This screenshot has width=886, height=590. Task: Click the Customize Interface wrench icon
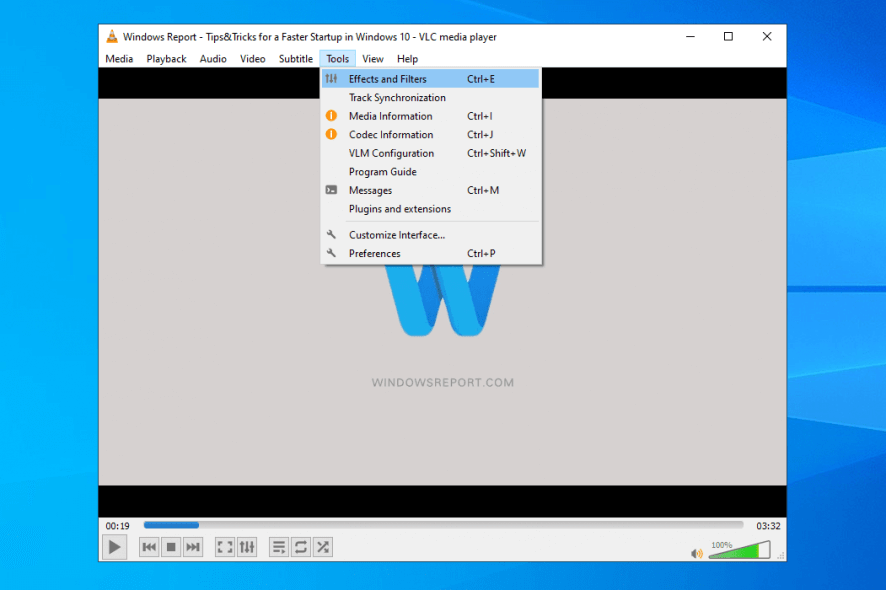331,235
